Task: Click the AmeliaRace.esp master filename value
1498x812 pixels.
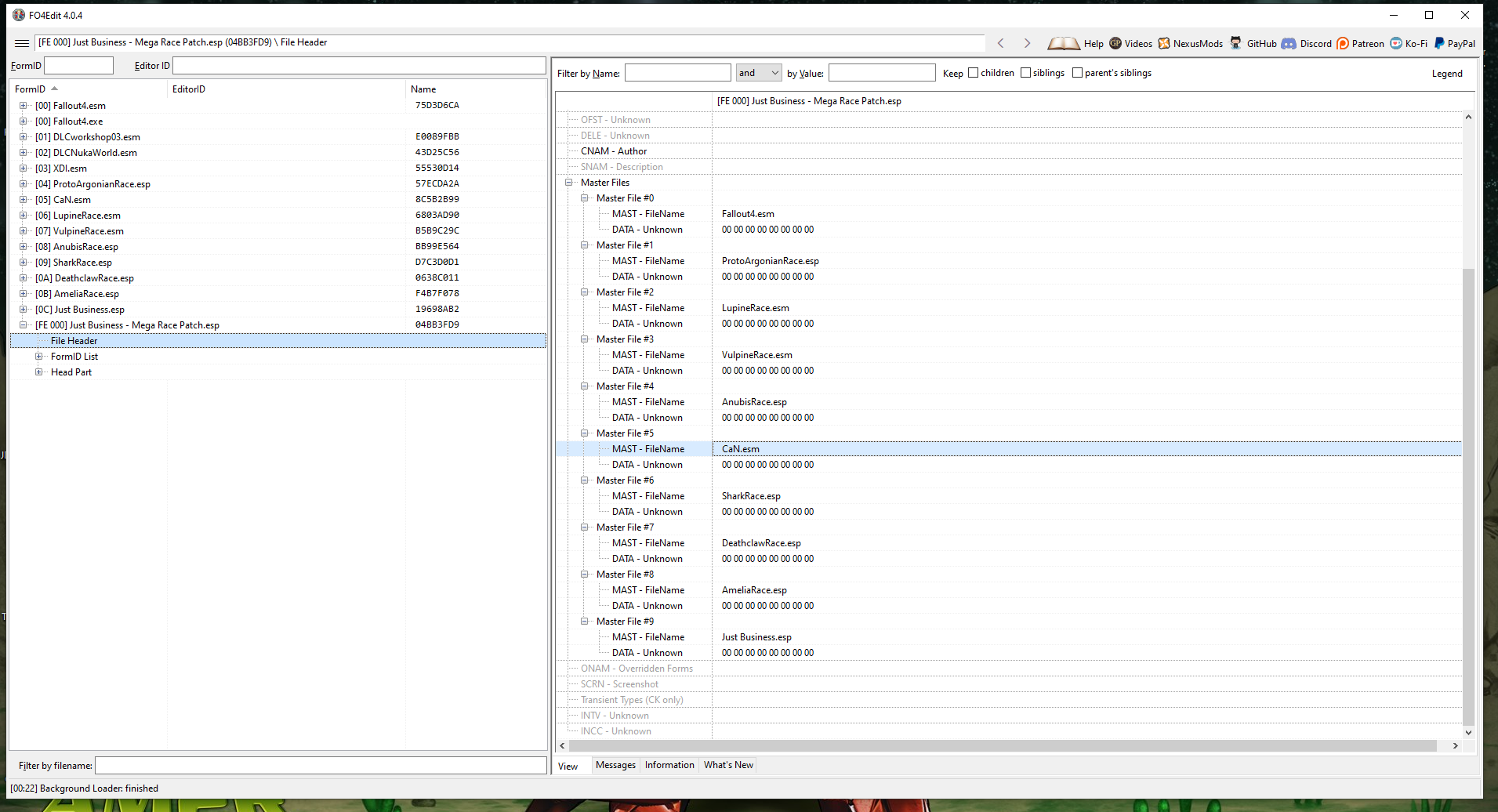Action: click(x=754, y=590)
